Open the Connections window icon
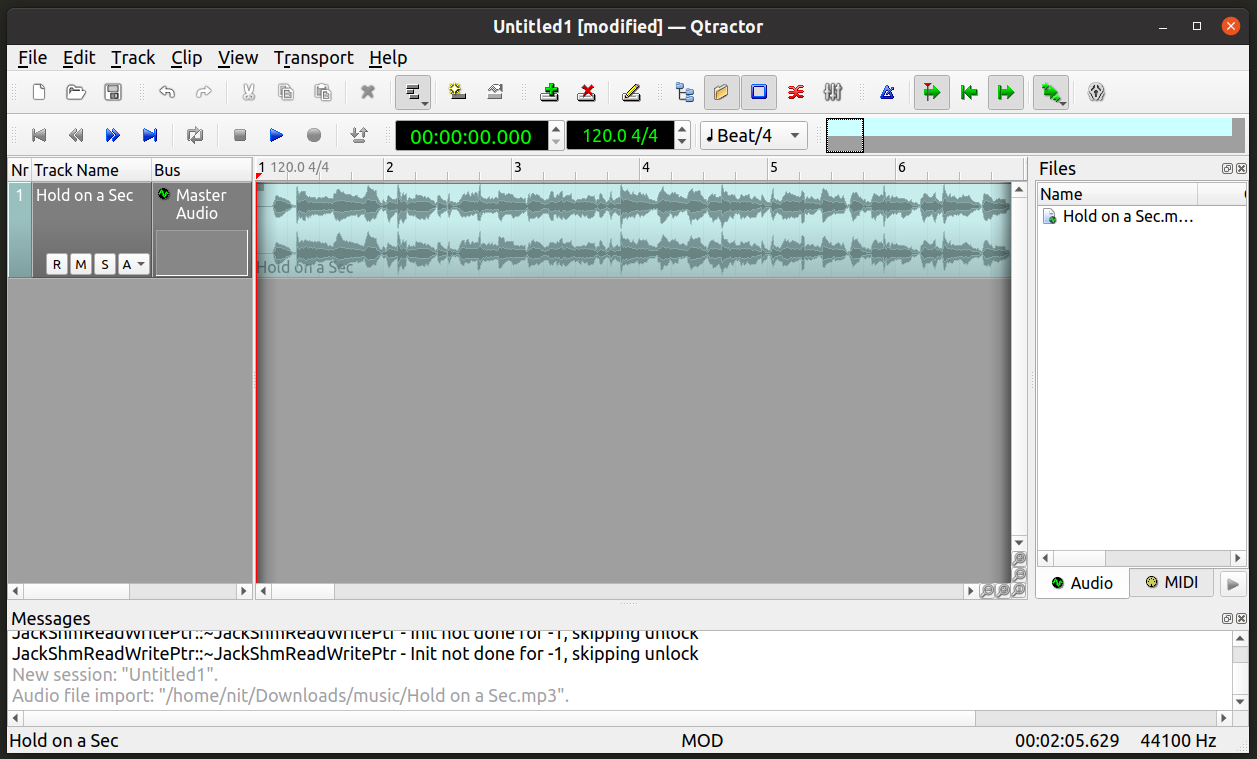This screenshot has height=759, width=1257. coord(796,93)
